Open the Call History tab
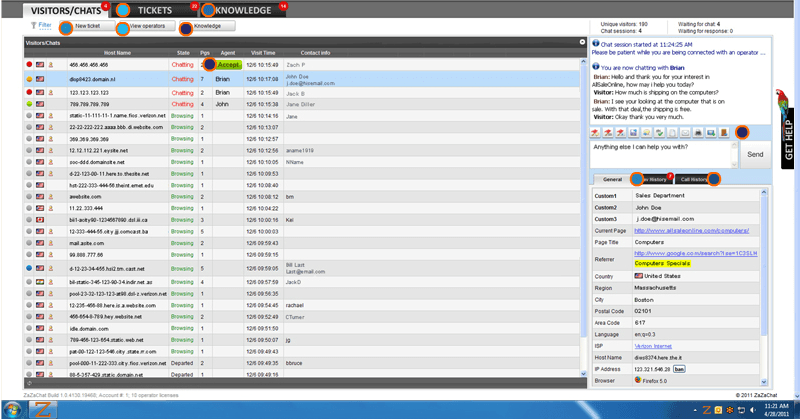This screenshot has height=420, width=800. coord(697,180)
